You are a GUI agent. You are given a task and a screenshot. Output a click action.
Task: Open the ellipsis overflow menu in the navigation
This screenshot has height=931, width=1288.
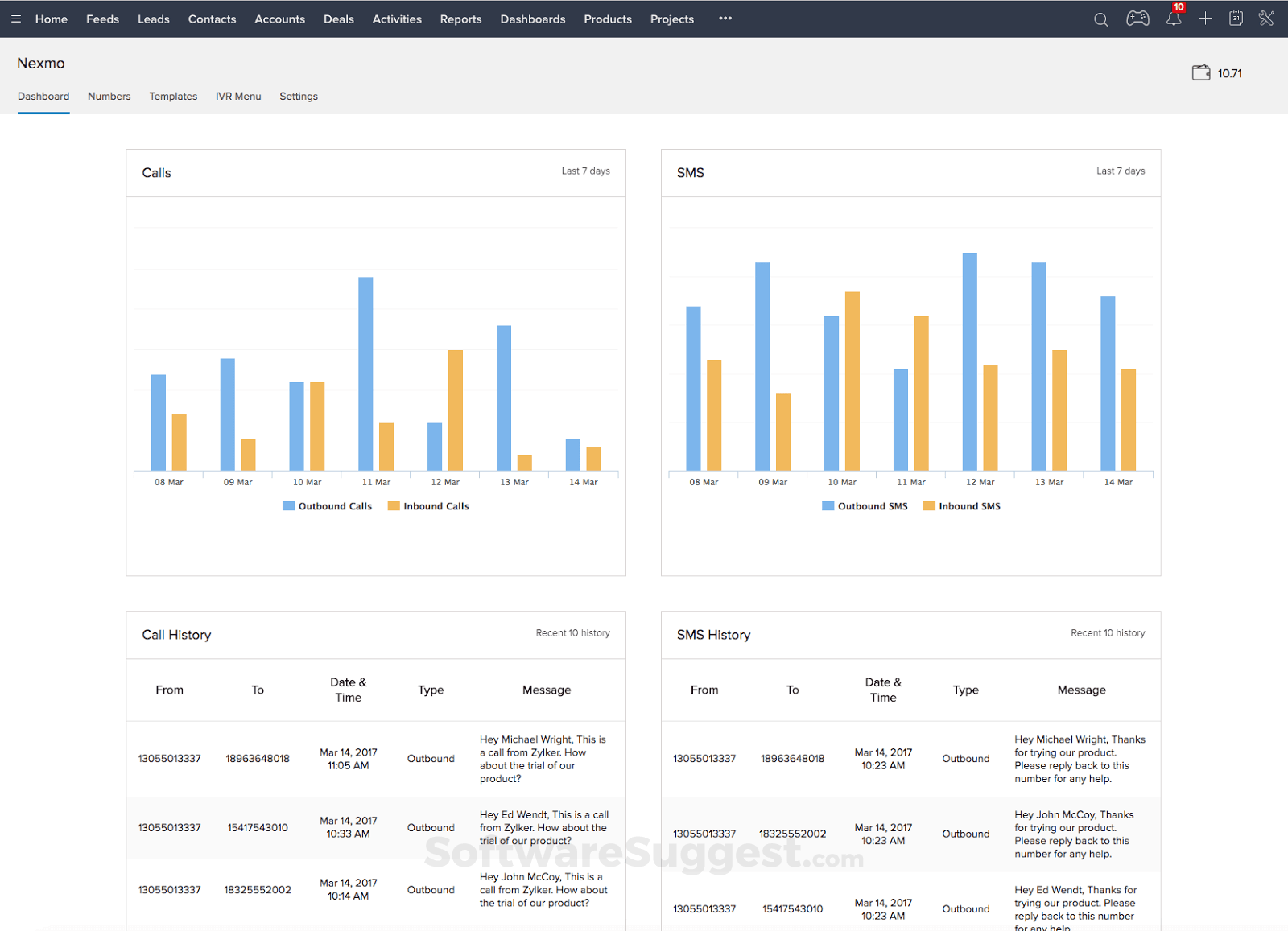click(724, 19)
